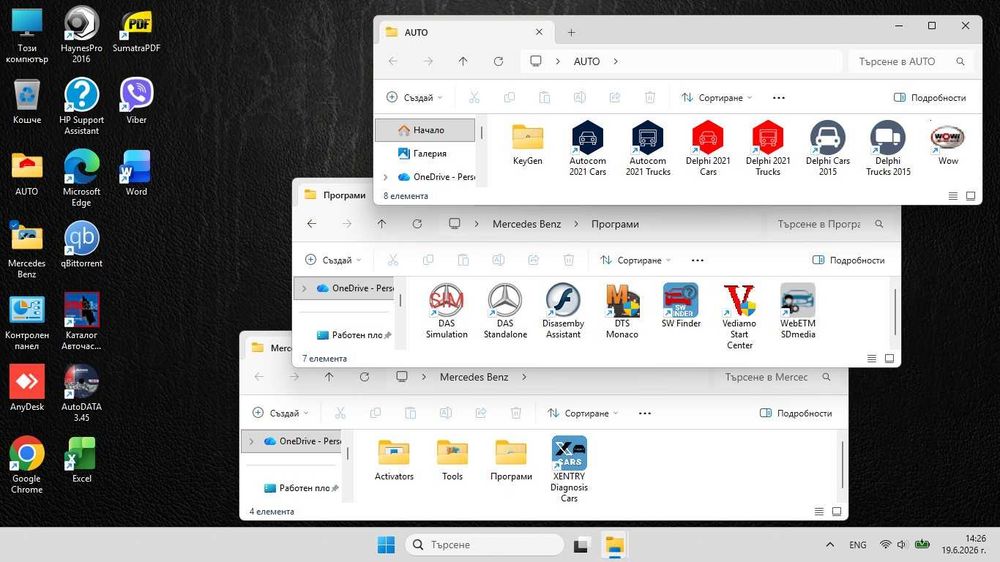The image size is (1000, 562).
Task: Launch qBittorrent from desktop
Action: point(81,244)
